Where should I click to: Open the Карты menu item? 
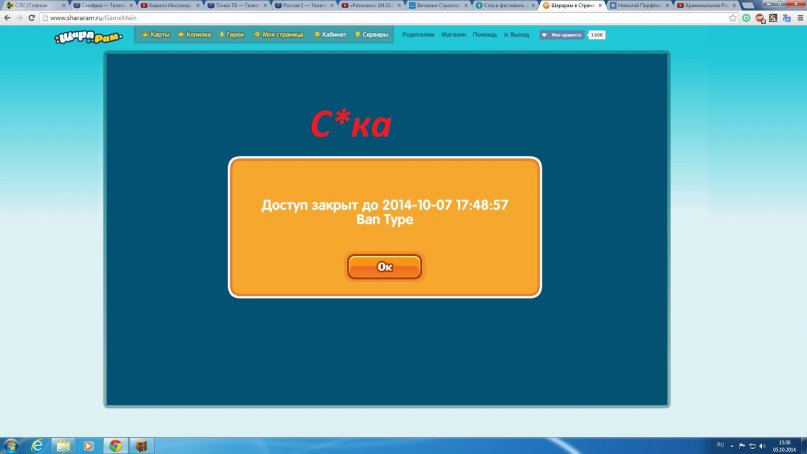(156, 34)
